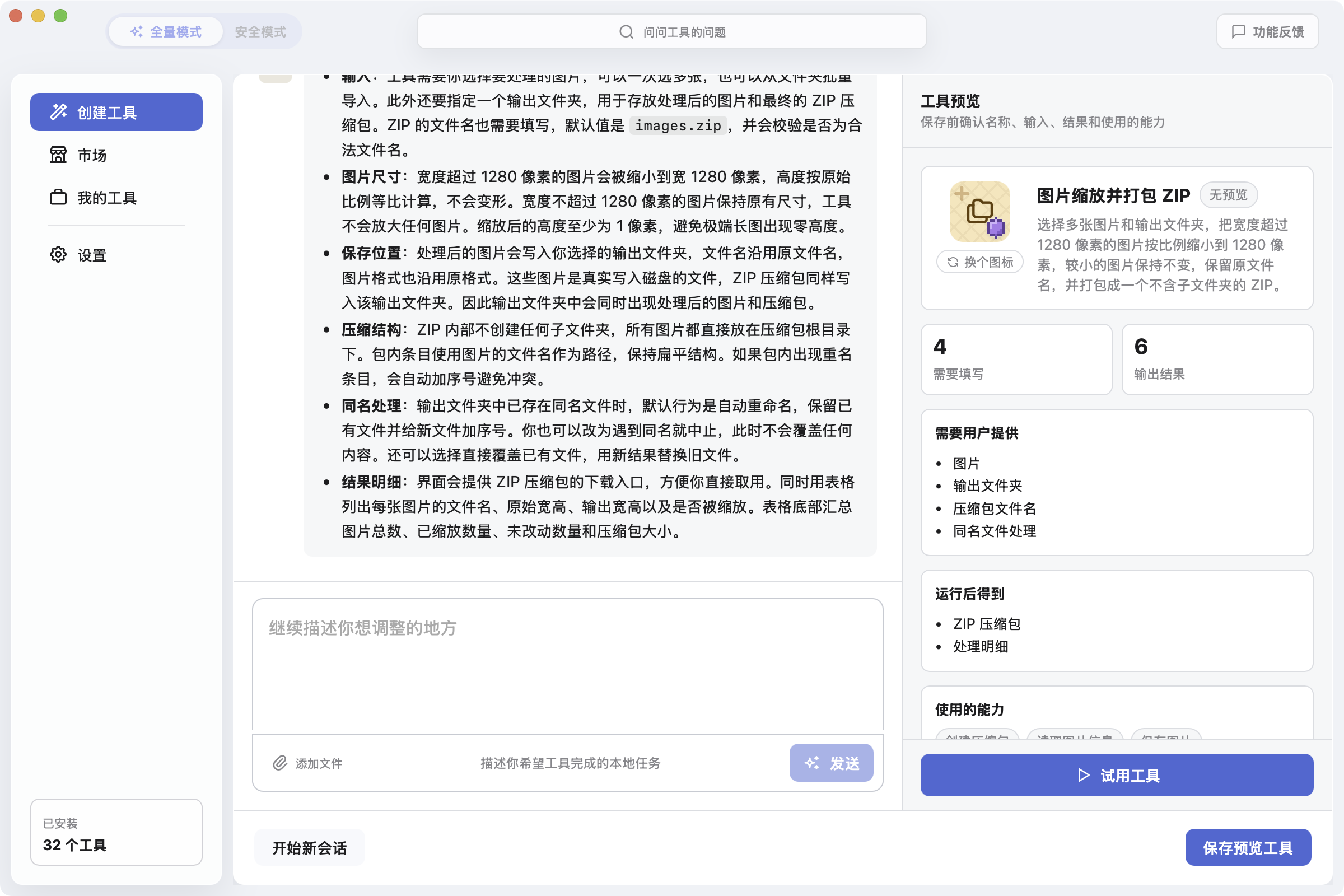Open the 创建工具 sidebar page
This screenshot has width=1344, height=896.
pos(116,112)
